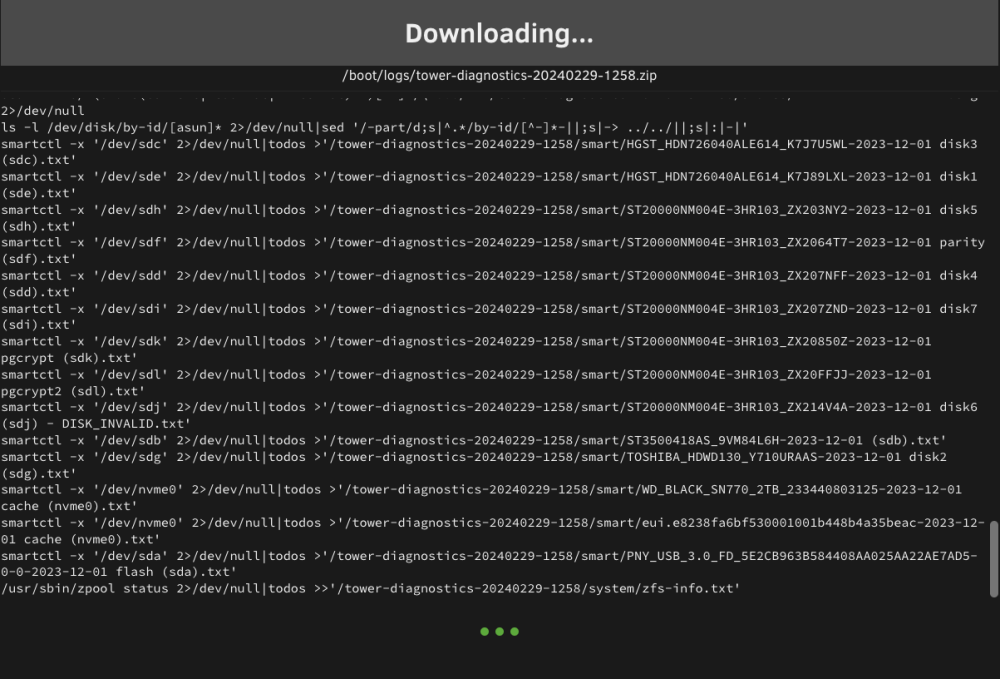Click the smartctl line for '/dev/sdj'
The width and height of the screenshot is (1000, 679).
click(x=489, y=407)
